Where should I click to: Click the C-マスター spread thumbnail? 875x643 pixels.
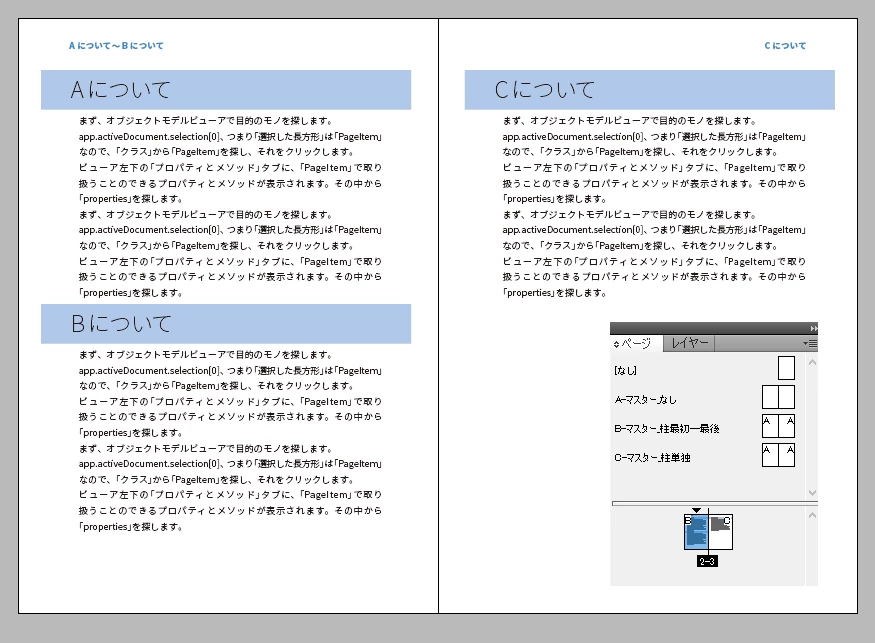[x=778, y=455]
